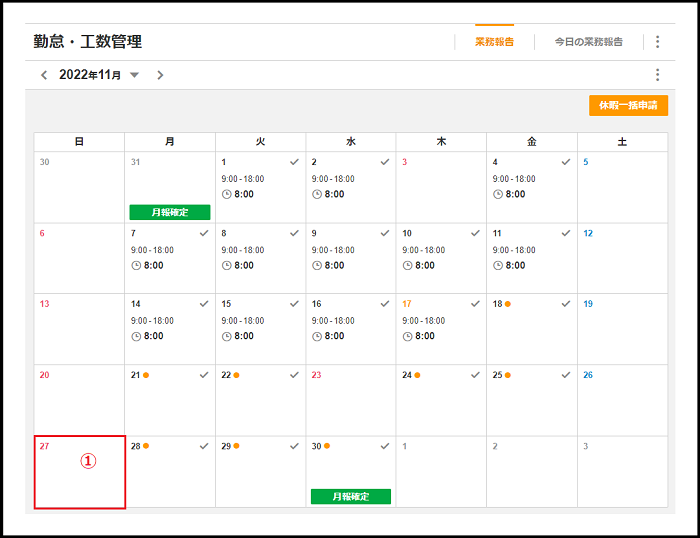Click the clock icon on November 16

(317, 336)
